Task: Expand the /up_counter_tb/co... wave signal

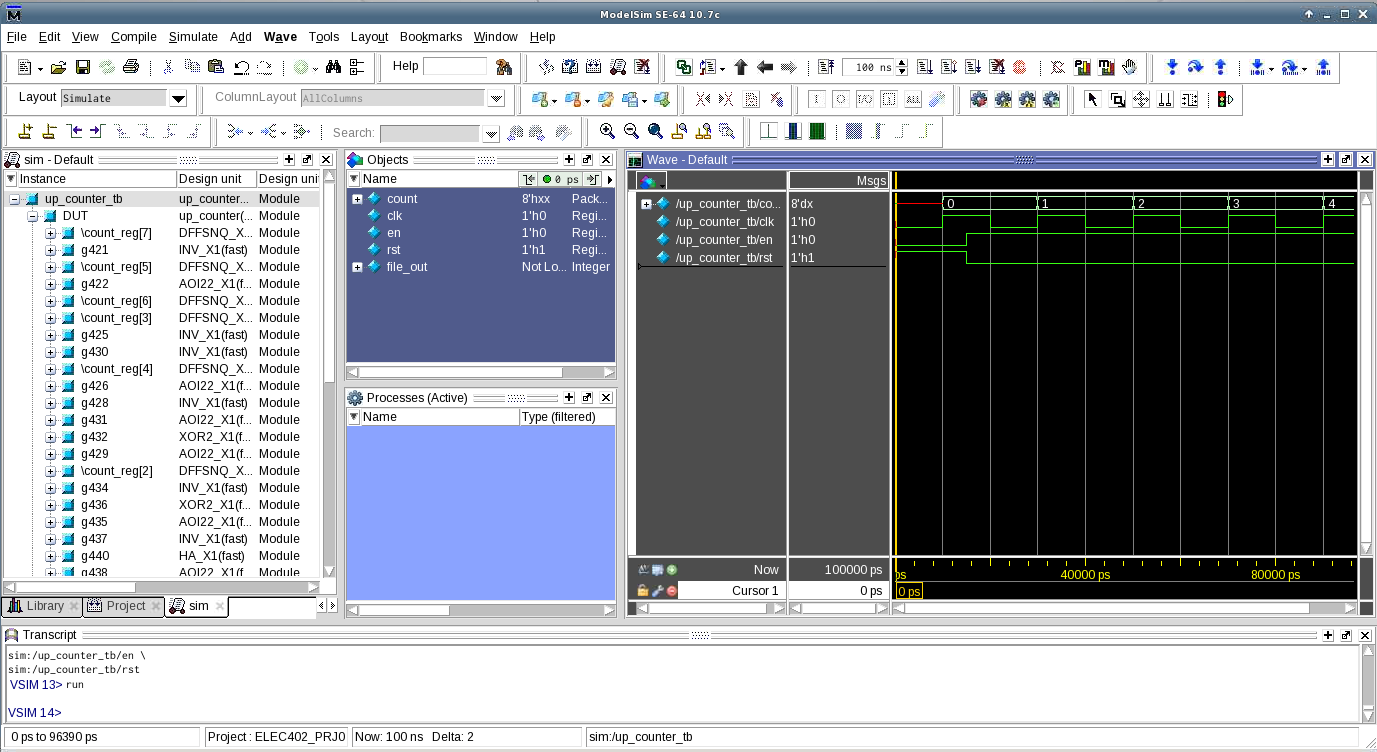Action: tap(646, 204)
